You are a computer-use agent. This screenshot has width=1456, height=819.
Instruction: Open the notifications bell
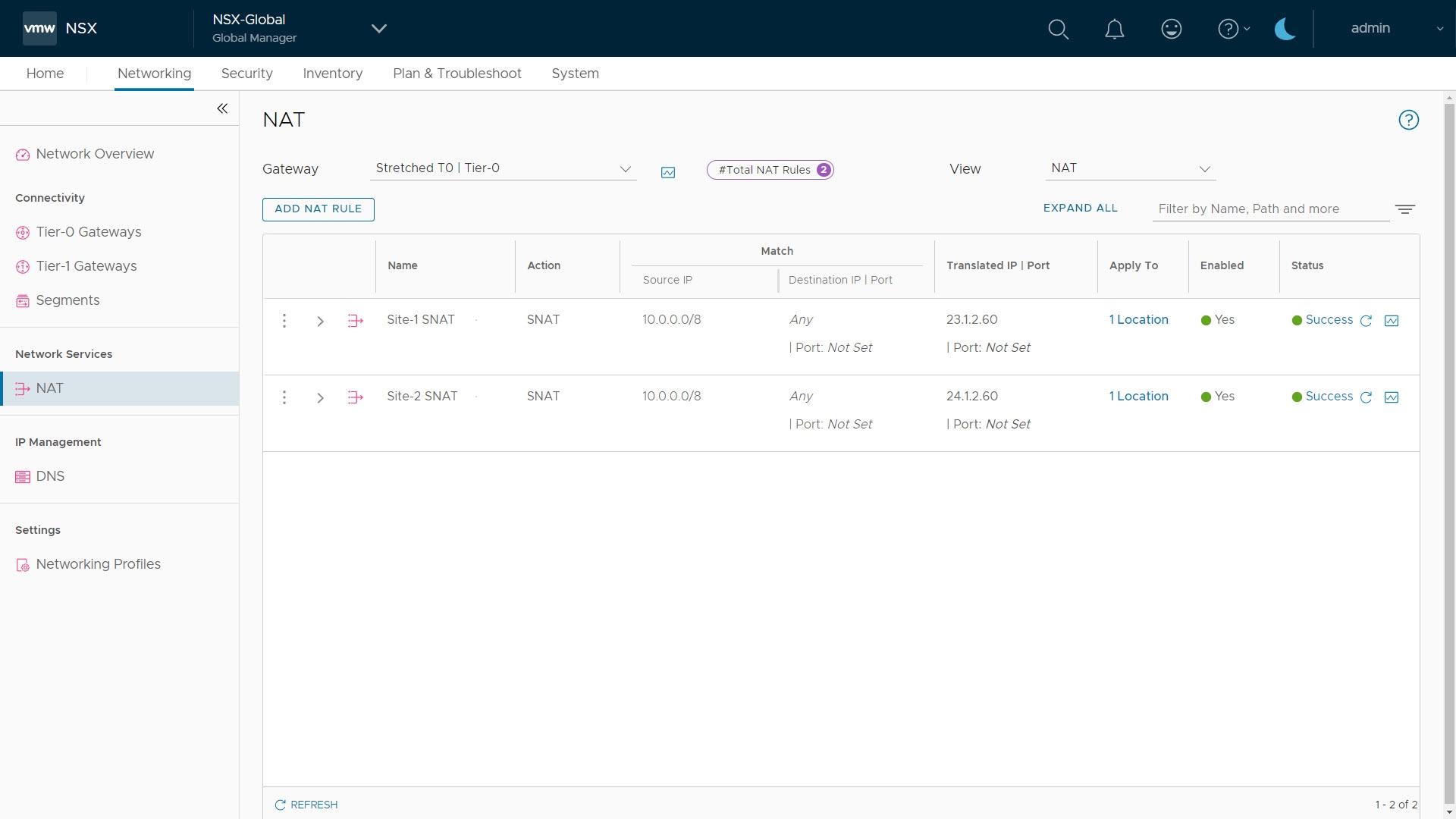1114,29
